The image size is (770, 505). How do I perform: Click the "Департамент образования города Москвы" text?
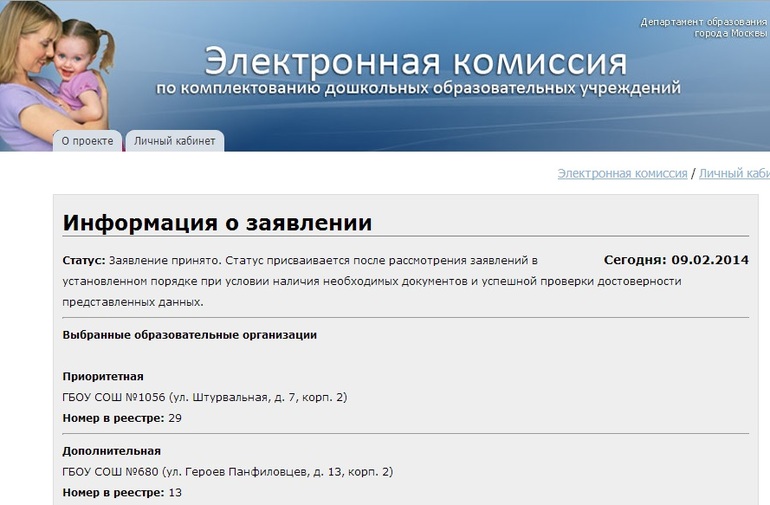tap(704, 28)
